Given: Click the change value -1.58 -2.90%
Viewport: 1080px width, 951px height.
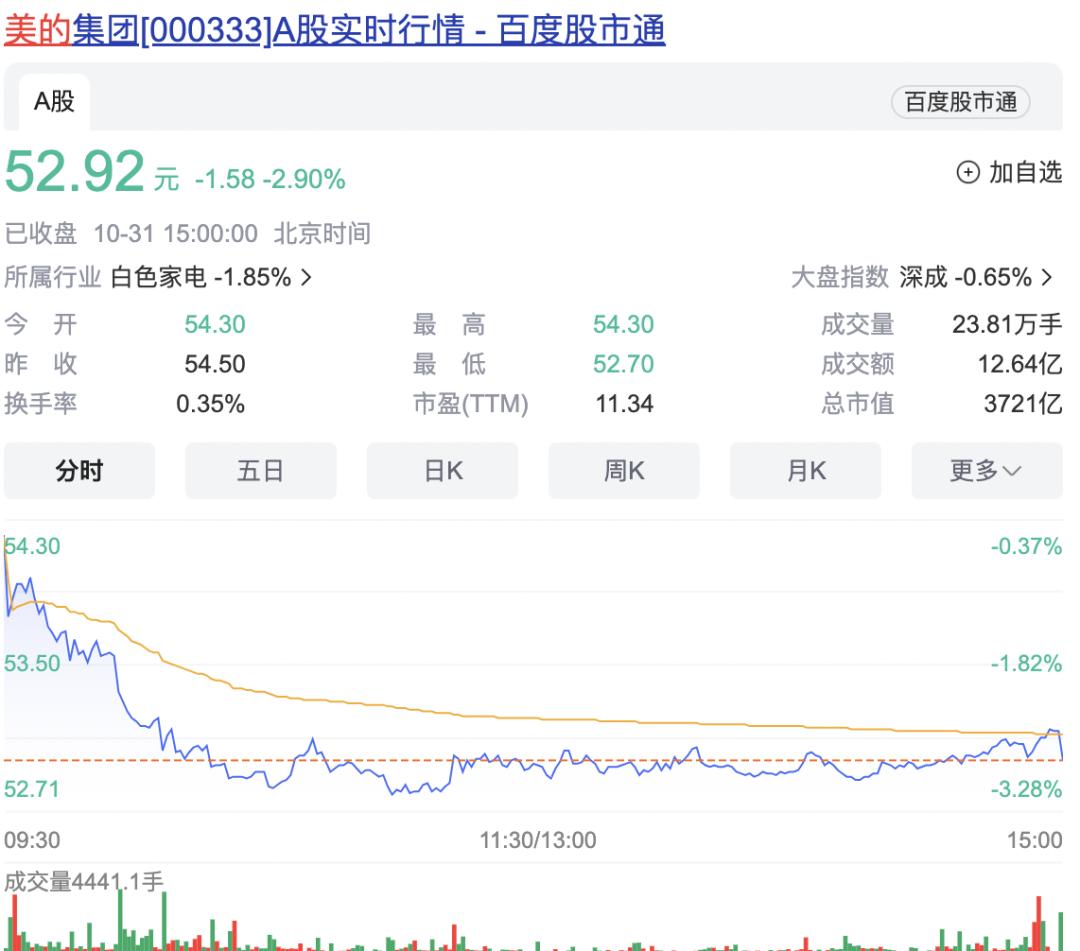Looking at the screenshot, I should coord(270,179).
